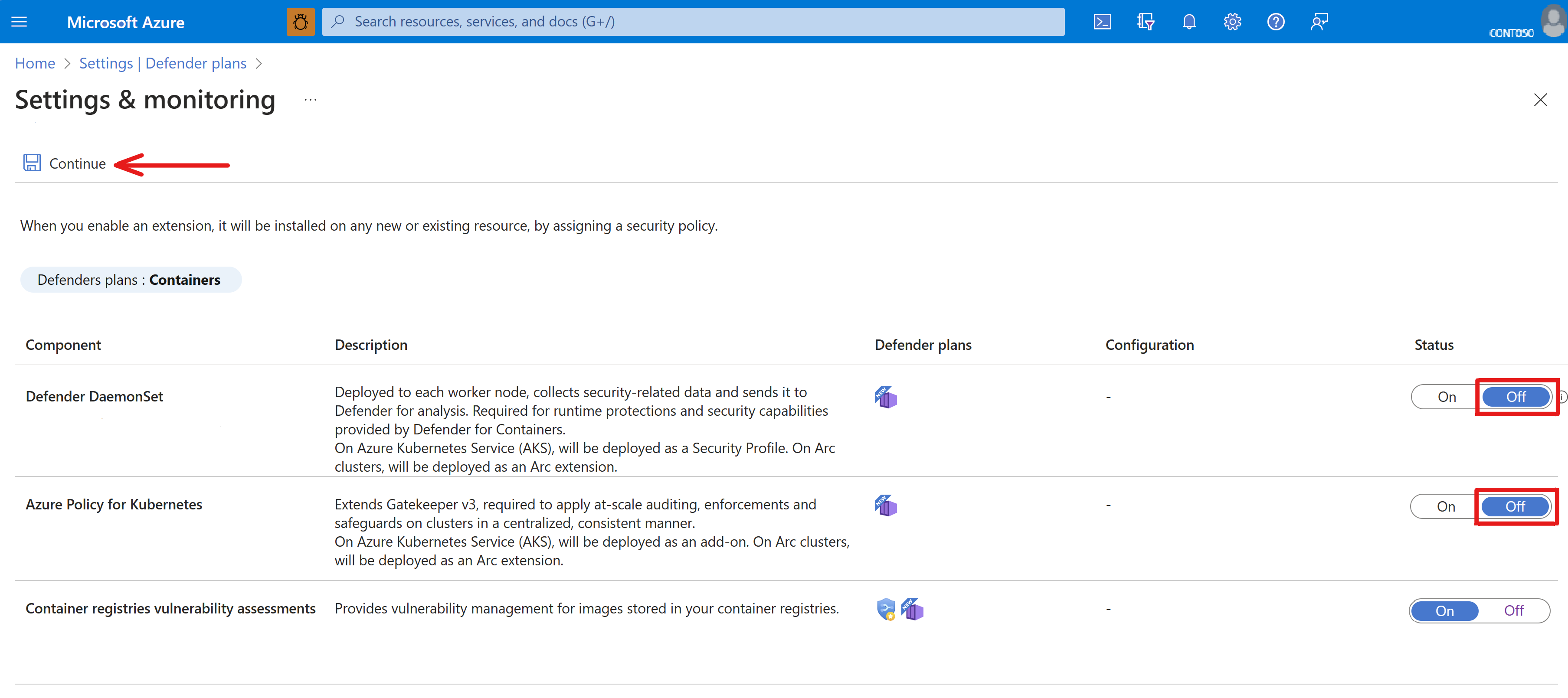Open Cloud Shell from top bar
Screen dimensions: 1568x698
(1102, 22)
